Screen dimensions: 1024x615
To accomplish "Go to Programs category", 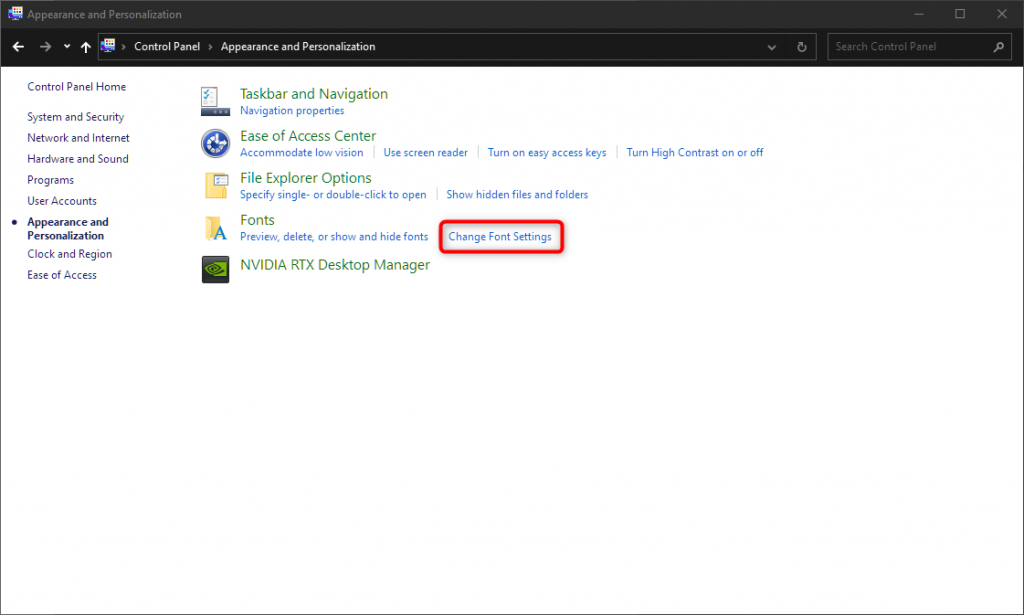I will (x=50, y=180).
